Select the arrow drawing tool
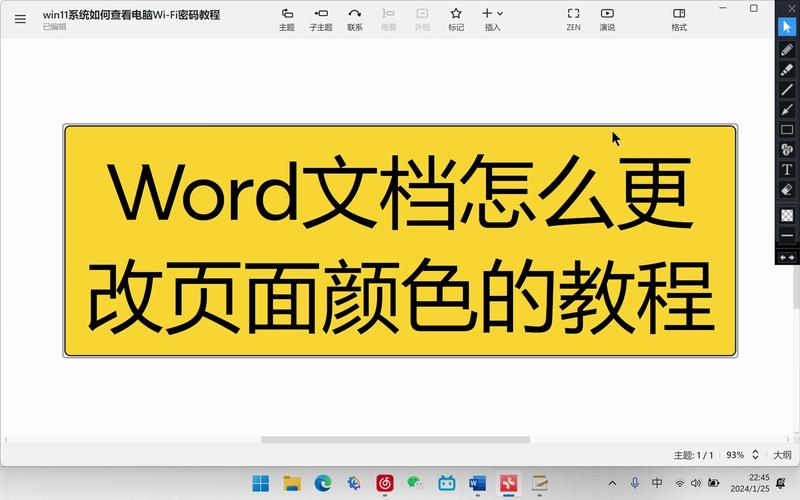800x500 pixels. [787, 109]
